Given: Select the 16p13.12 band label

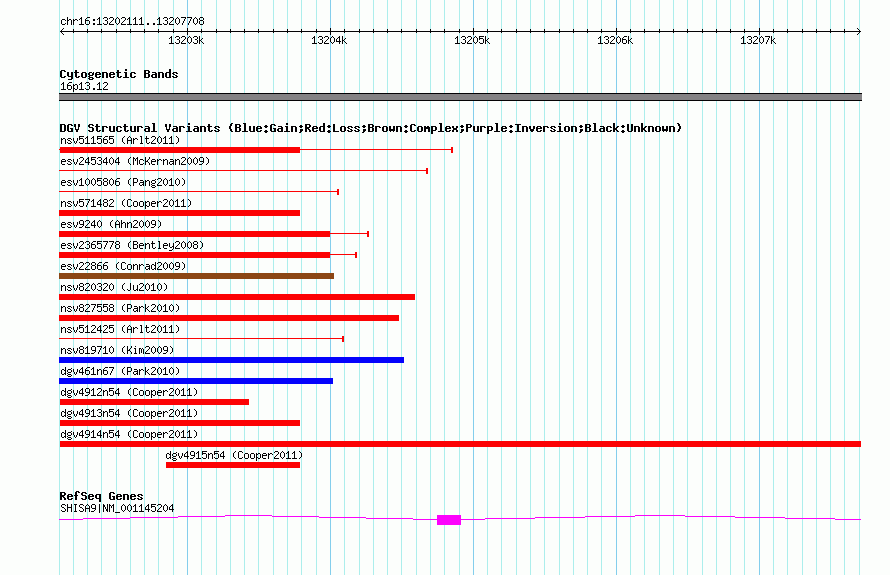Looking at the screenshot, I should coord(84,86).
